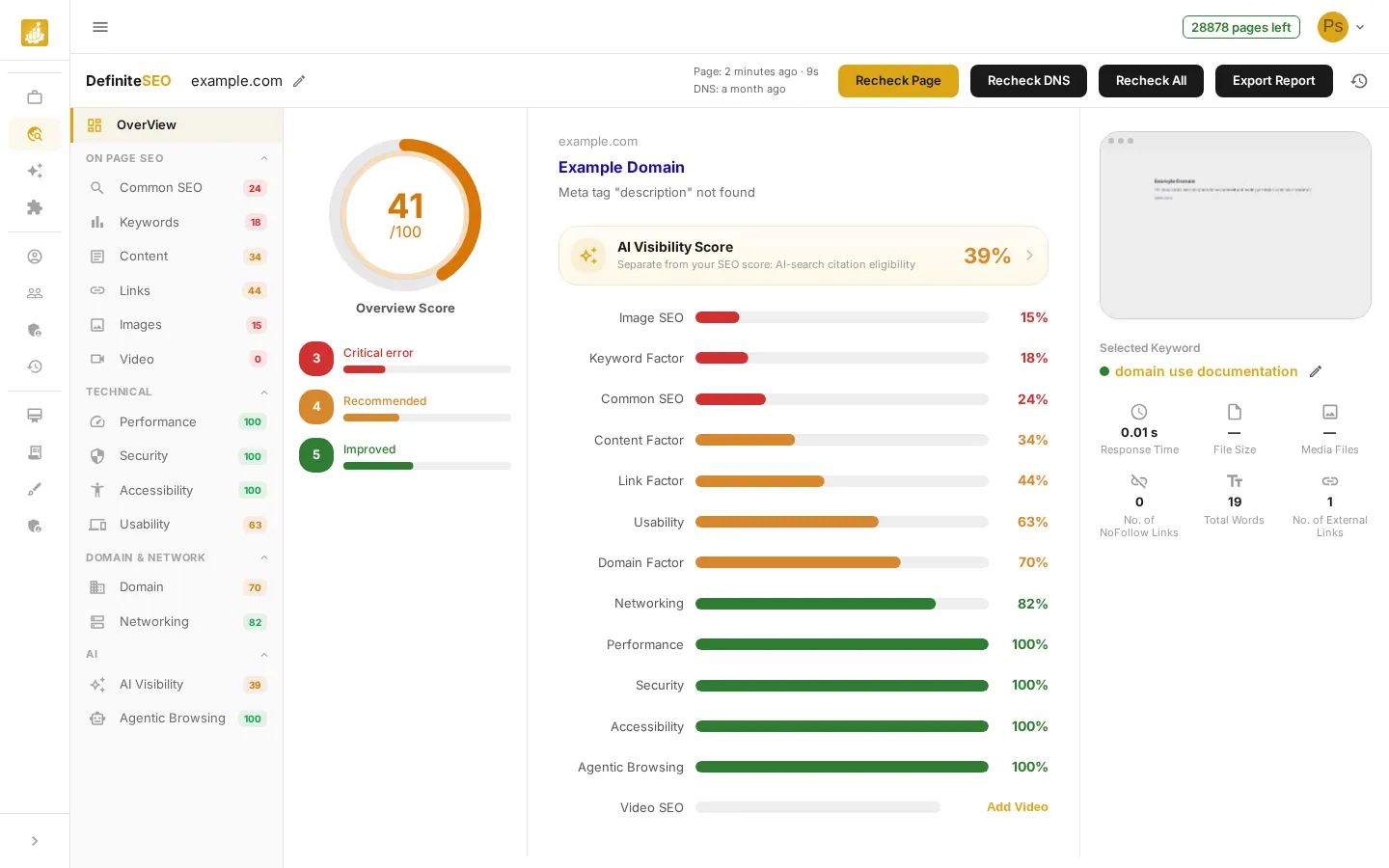The height and width of the screenshot is (868, 1389).
Task: Edit the example.com domain with pencil icon
Action: (299, 81)
